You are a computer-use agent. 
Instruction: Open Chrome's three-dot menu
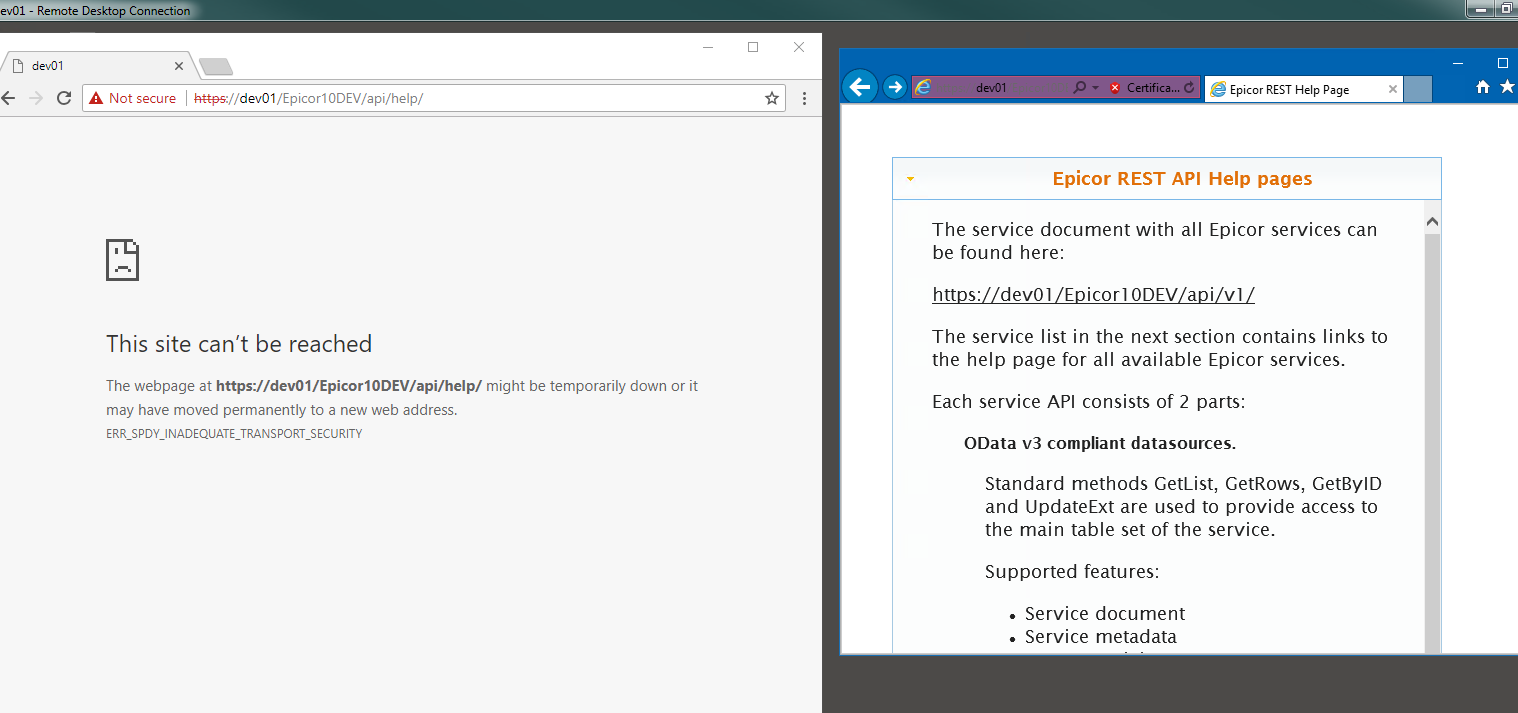pyautogui.click(x=805, y=98)
